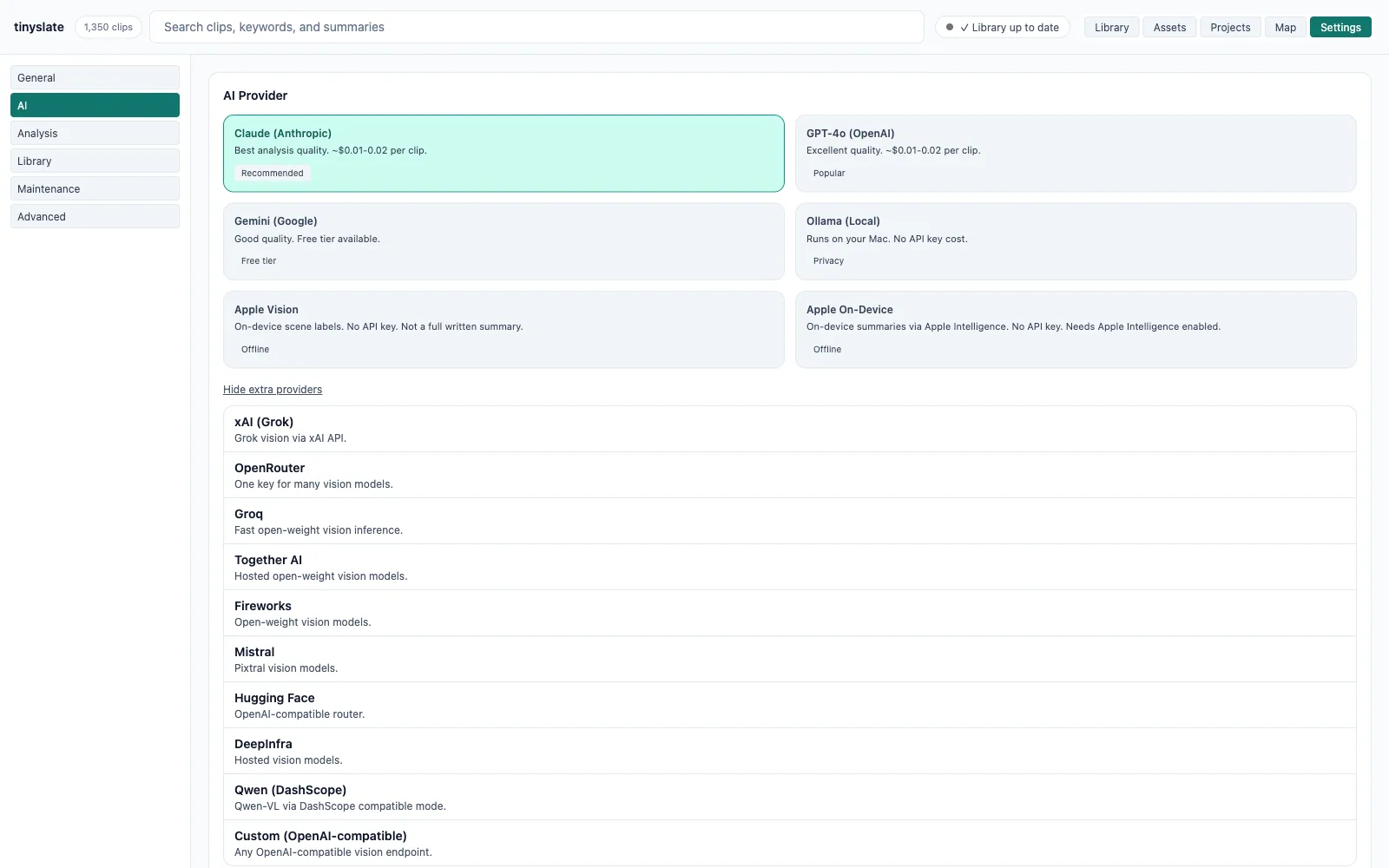Click the tinyslate logo text
The image size is (1389, 868).
click(x=39, y=27)
